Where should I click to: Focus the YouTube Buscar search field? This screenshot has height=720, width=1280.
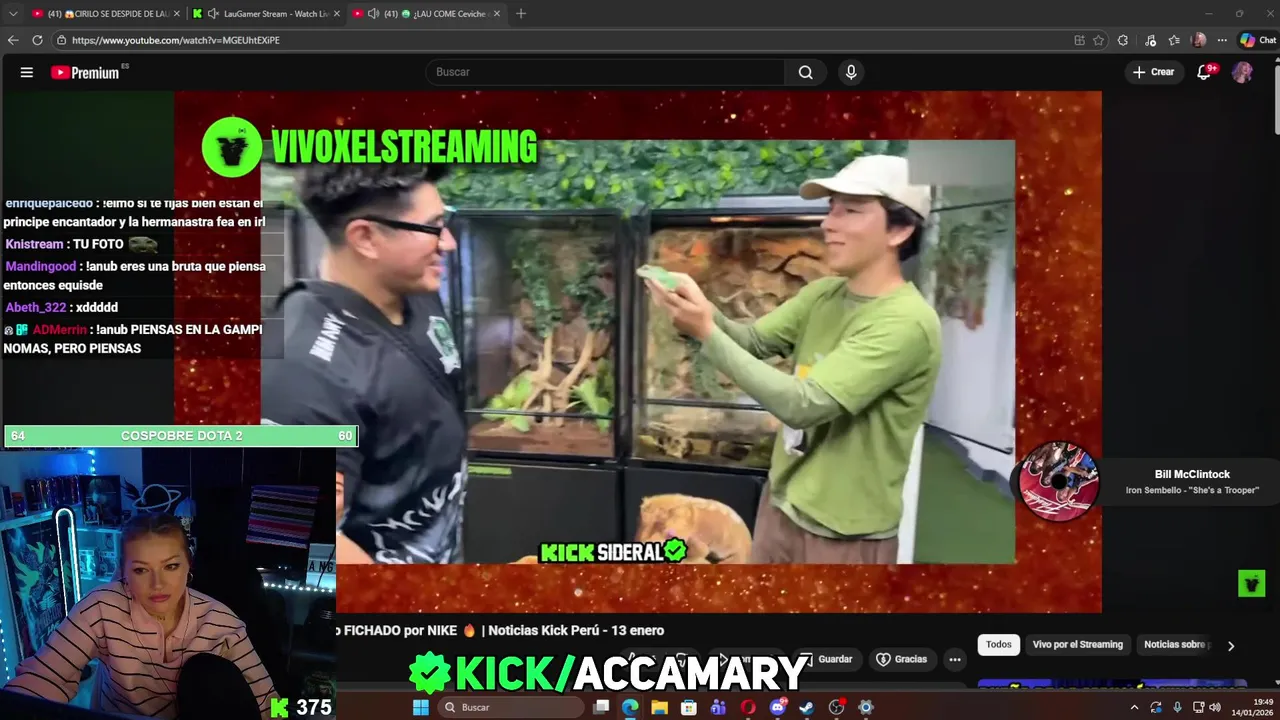[605, 72]
